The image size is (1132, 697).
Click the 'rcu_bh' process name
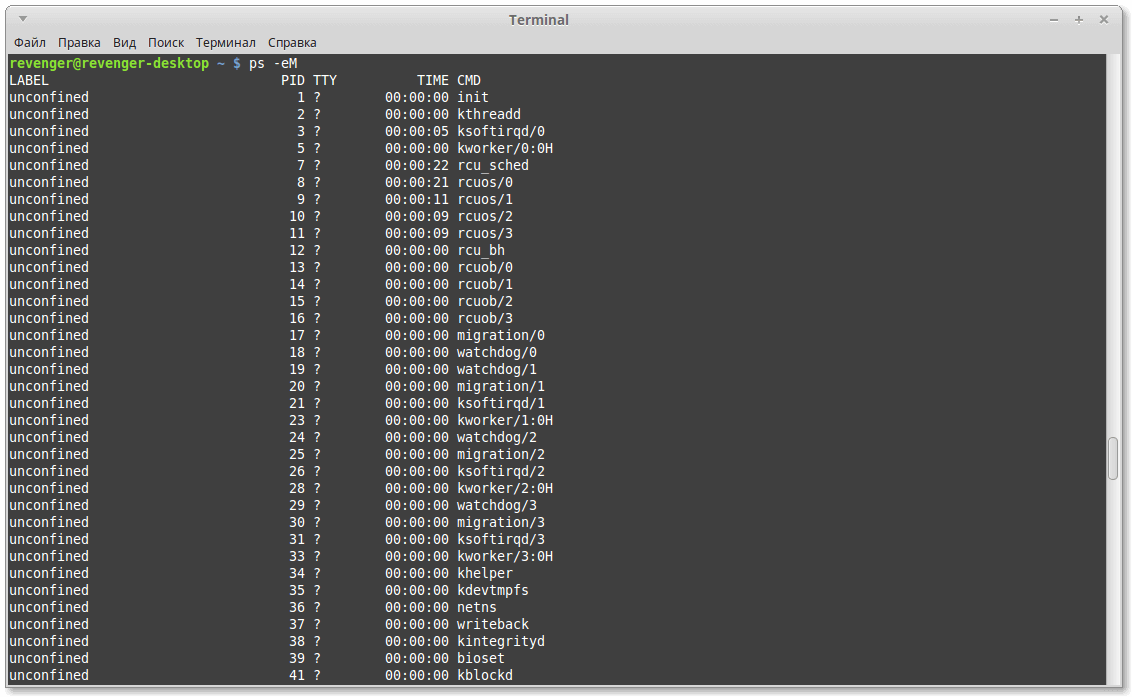pos(481,251)
